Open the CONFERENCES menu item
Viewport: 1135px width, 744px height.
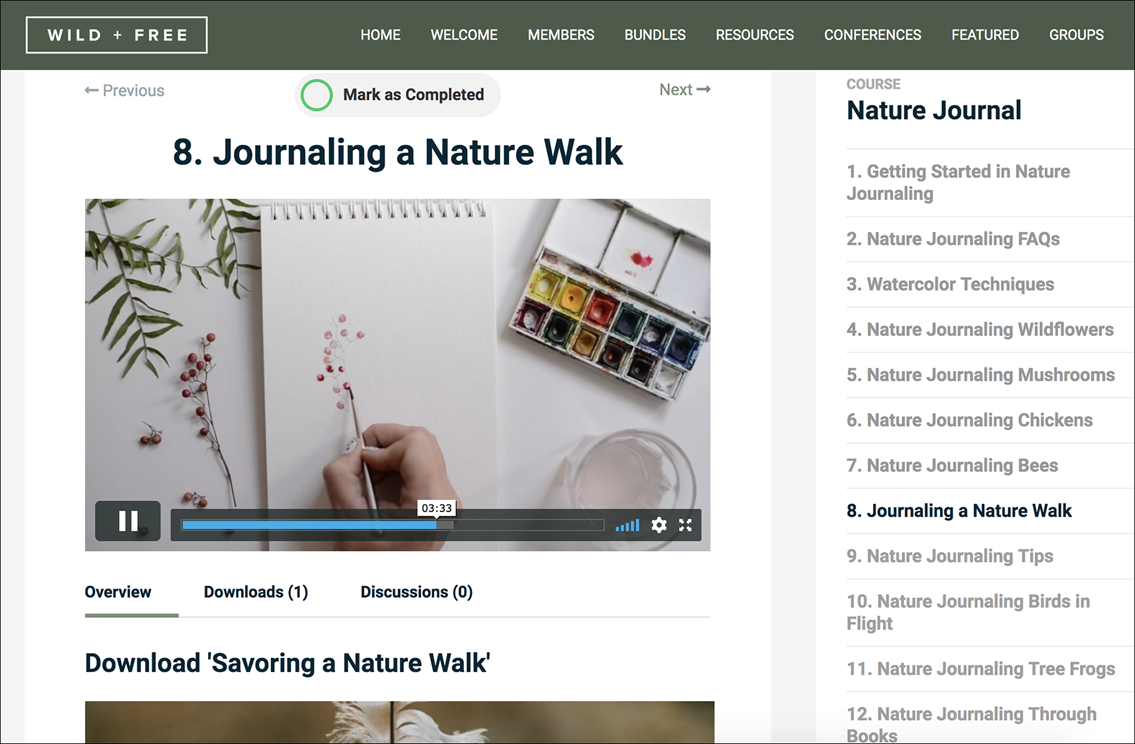coord(872,35)
